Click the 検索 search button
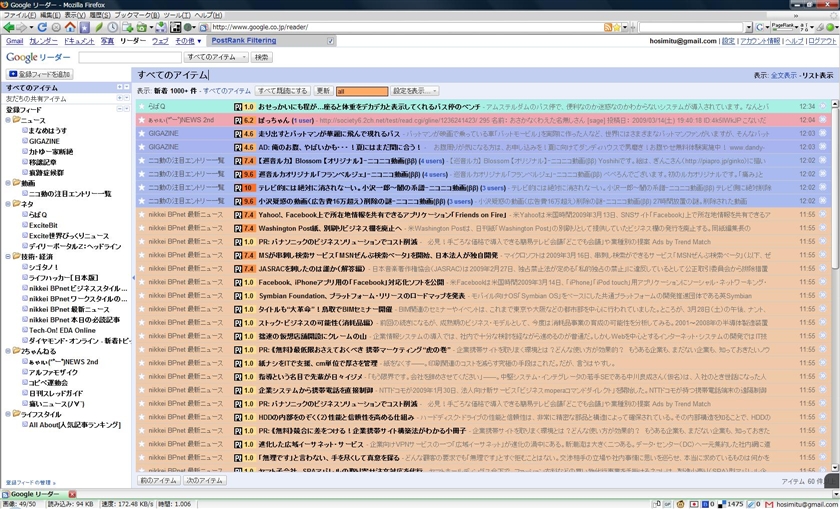The height and width of the screenshot is (509, 840). tap(261, 57)
